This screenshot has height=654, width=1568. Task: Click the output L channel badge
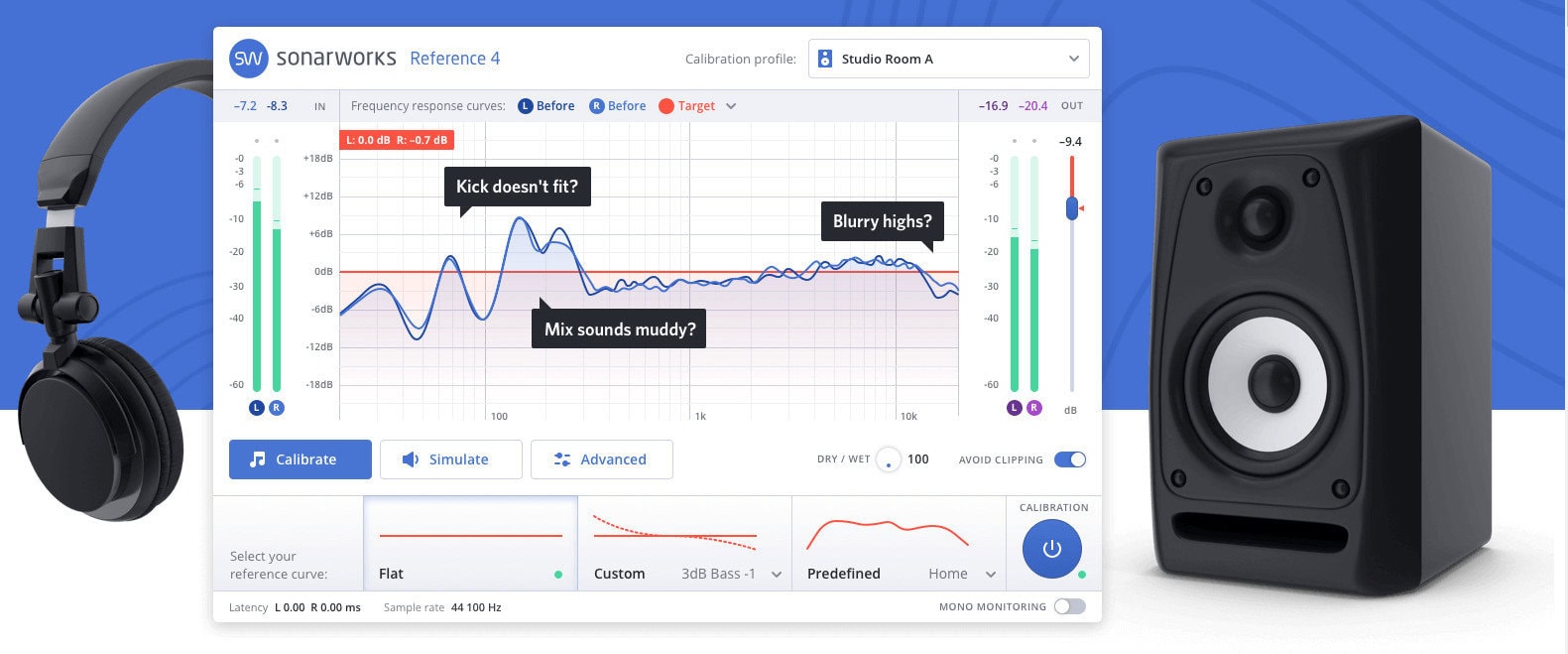pos(1015,408)
